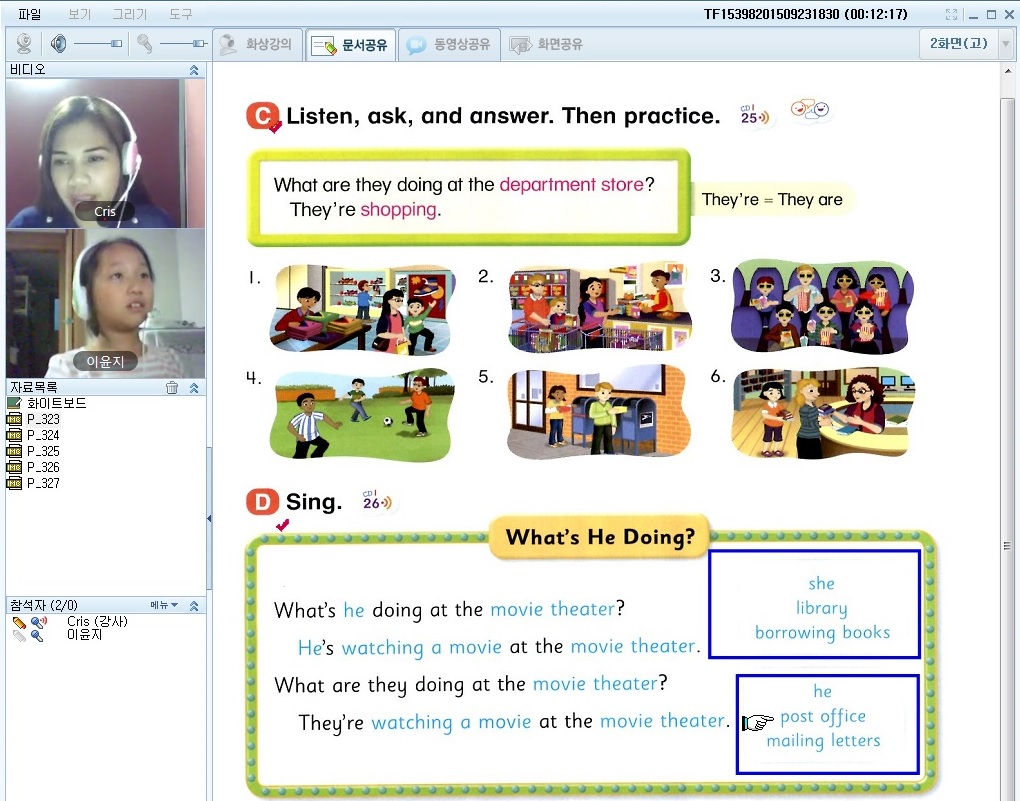
Task: Open the 참석자 메뉴 dropdown
Action: [163, 605]
